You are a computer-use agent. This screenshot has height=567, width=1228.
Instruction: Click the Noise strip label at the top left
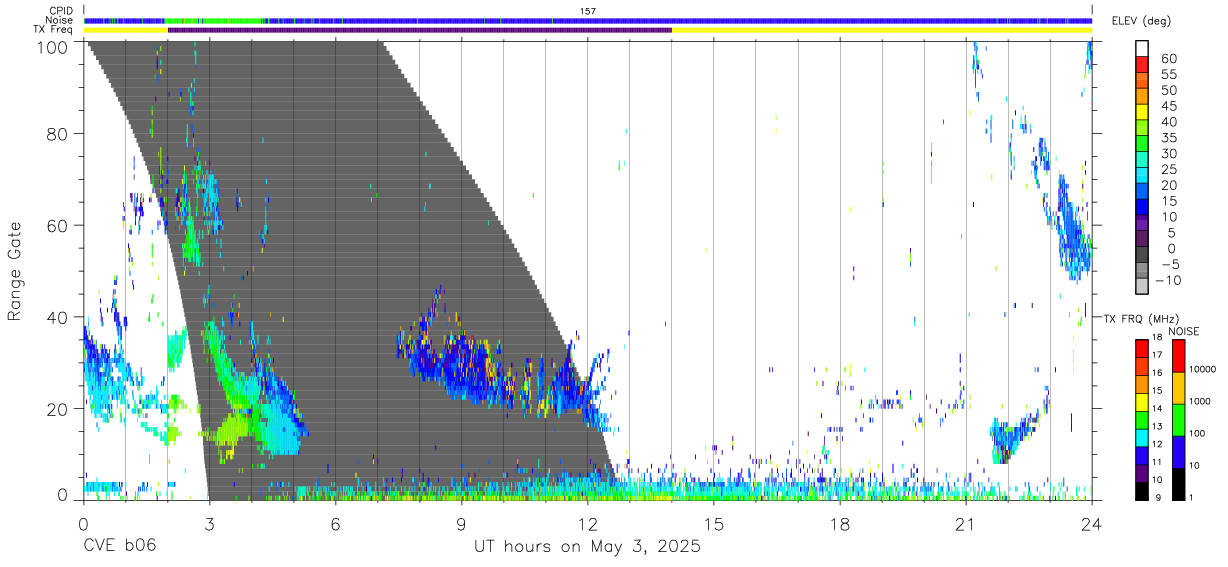[60, 20]
